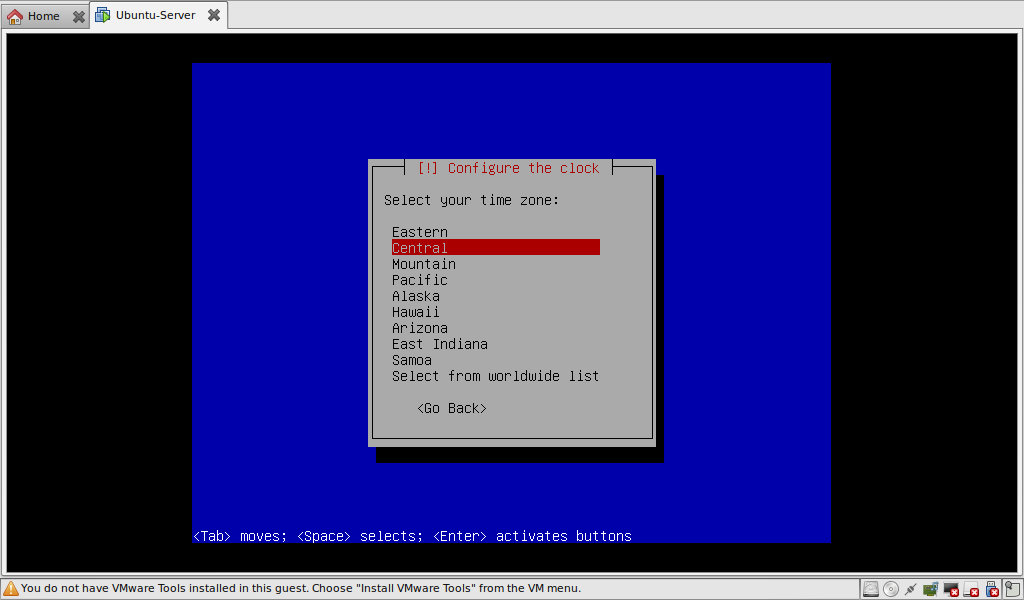Click the network adapter status icon

click(911, 589)
